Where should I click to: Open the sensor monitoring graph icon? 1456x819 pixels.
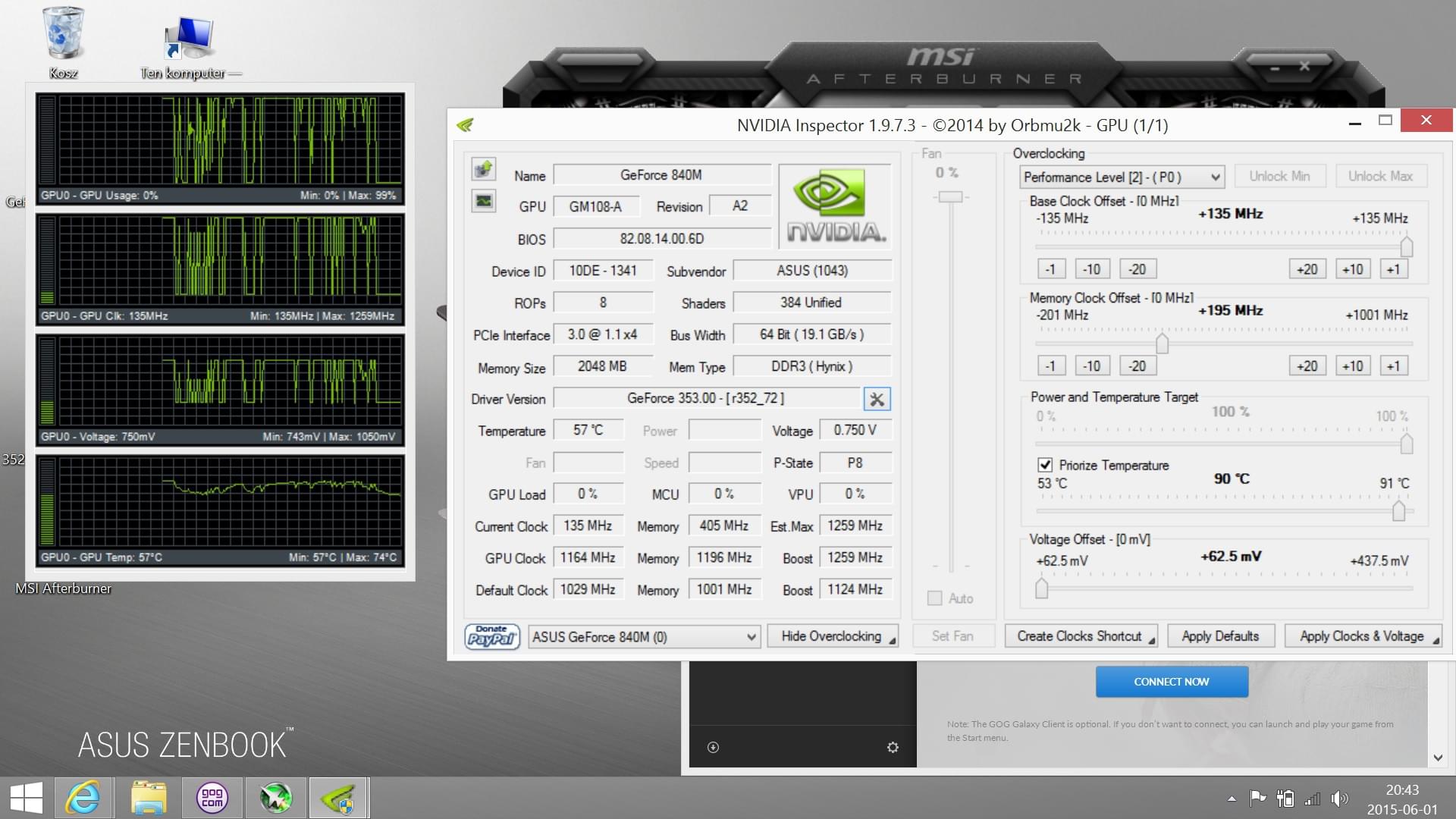coord(483,201)
